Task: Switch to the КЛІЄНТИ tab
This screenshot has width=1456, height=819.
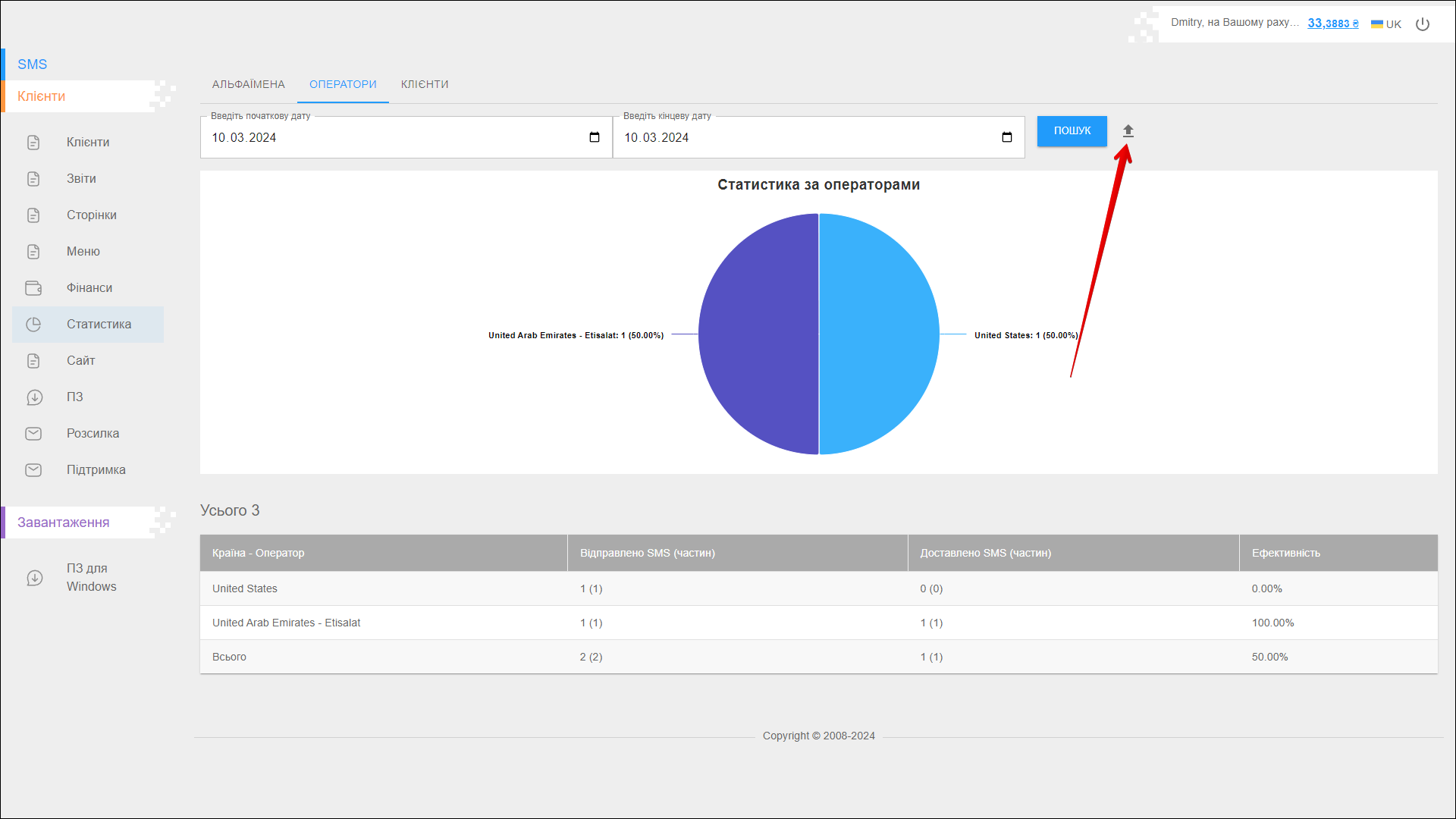Action: tap(425, 84)
